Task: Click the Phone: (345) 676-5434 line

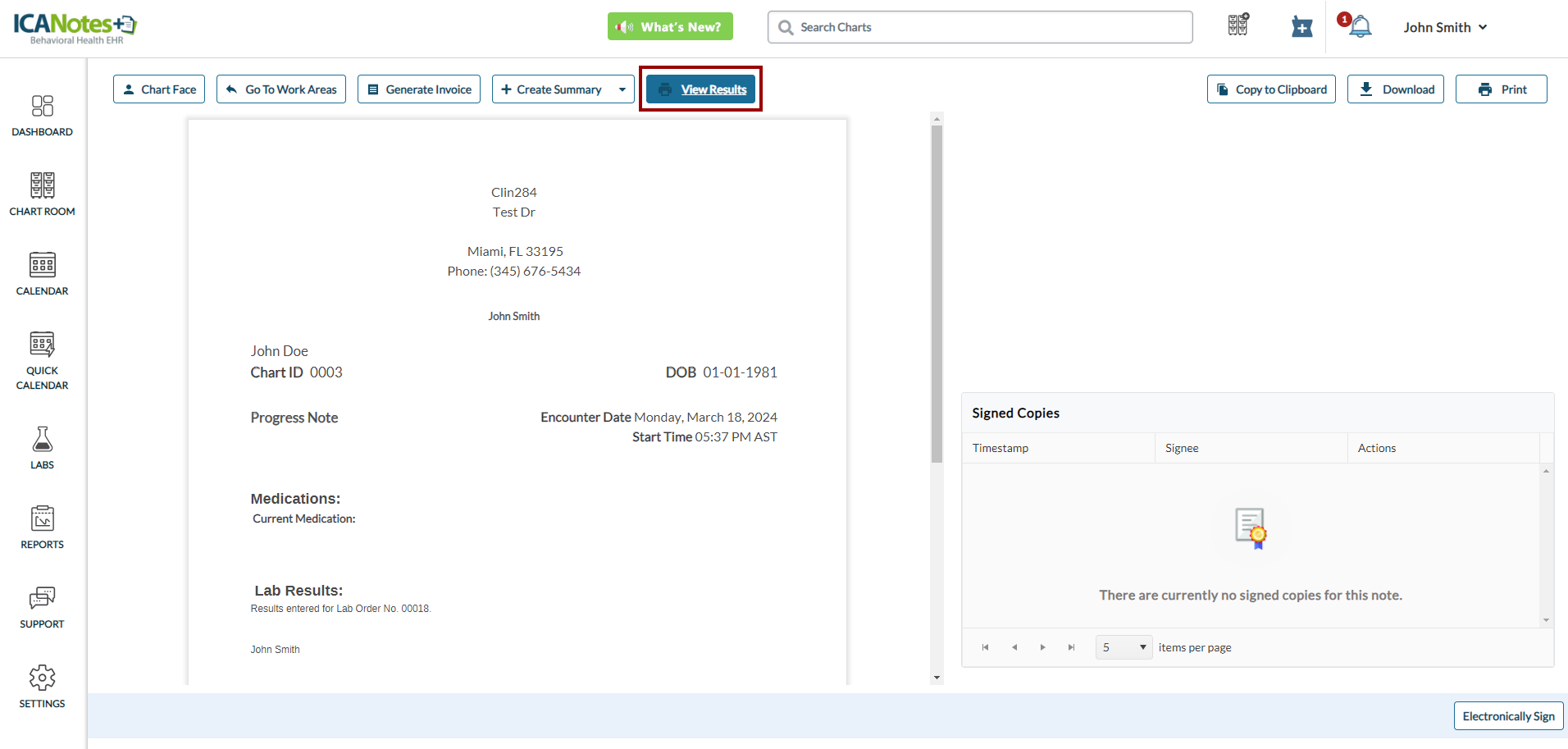Action: [x=514, y=271]
